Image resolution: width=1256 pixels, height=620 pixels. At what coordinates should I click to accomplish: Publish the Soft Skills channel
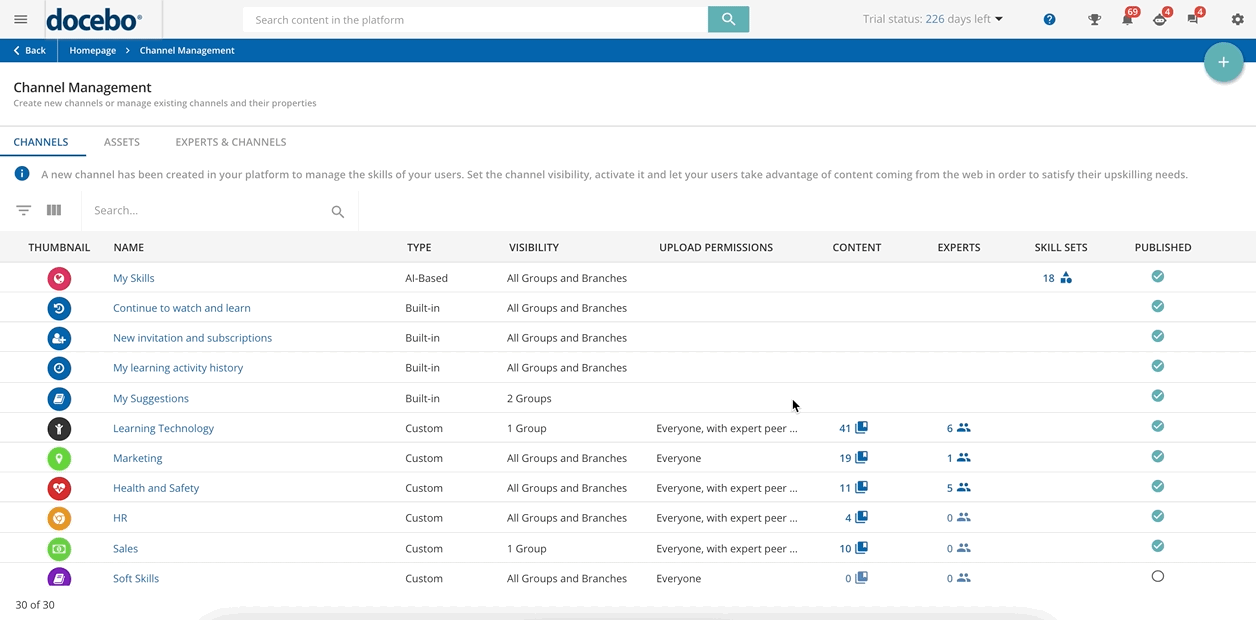pos(1158,576)
